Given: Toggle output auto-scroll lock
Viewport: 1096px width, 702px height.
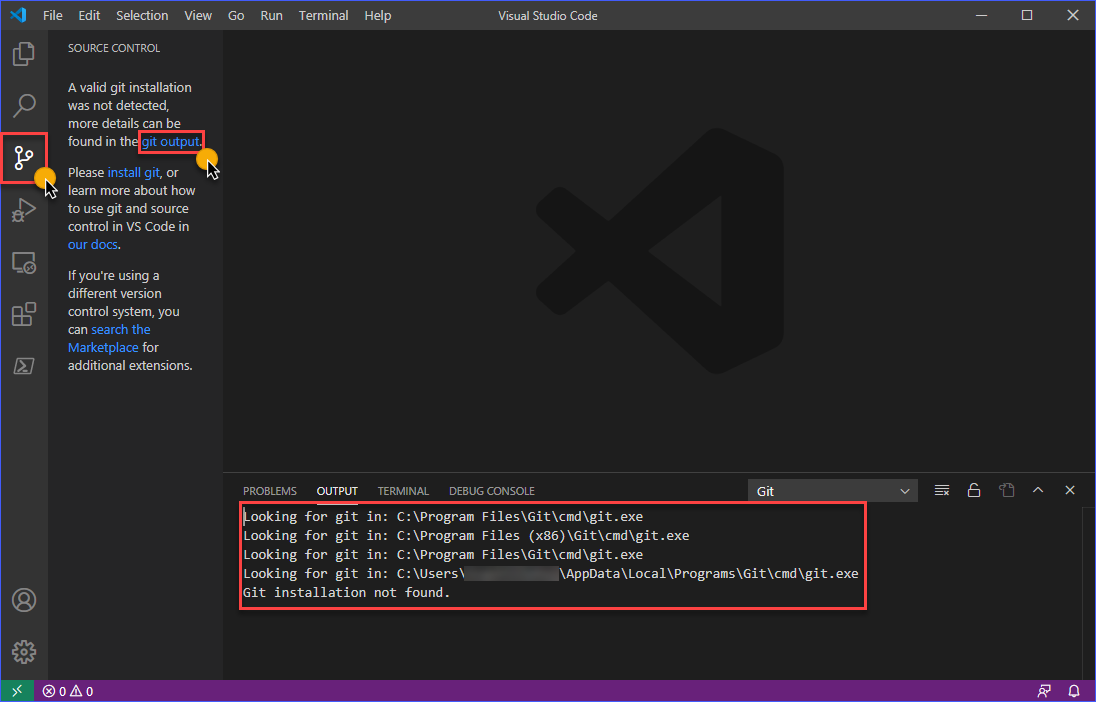Looking at the screenshot, I should click(x=974, y=490).
